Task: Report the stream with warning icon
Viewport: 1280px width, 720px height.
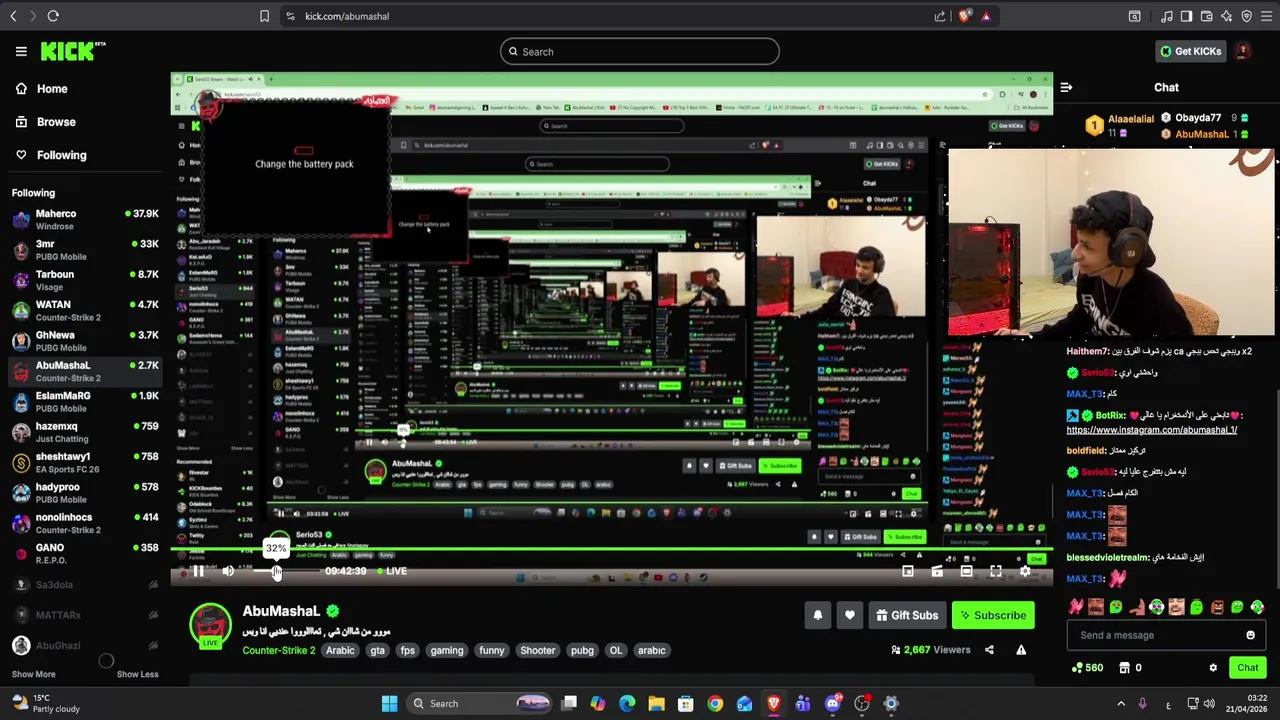Action: coord(1021,650)
